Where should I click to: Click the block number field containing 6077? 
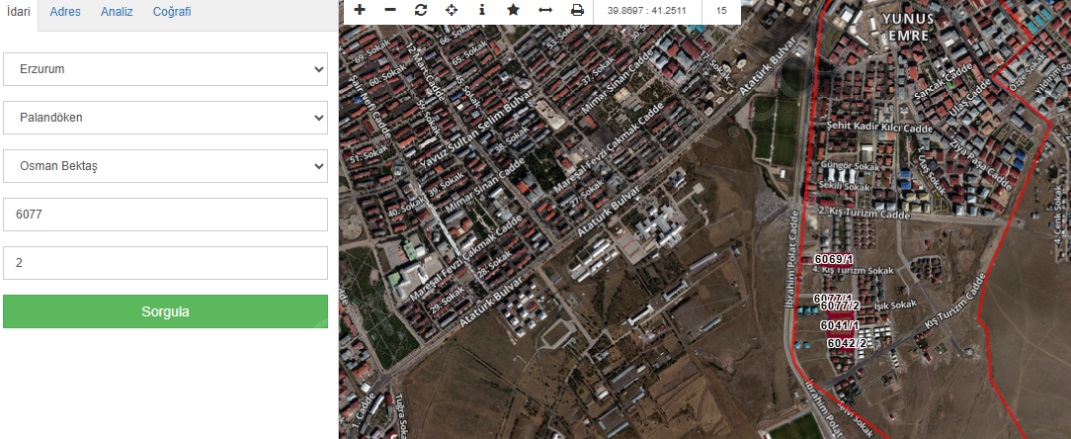click(166, 214)
